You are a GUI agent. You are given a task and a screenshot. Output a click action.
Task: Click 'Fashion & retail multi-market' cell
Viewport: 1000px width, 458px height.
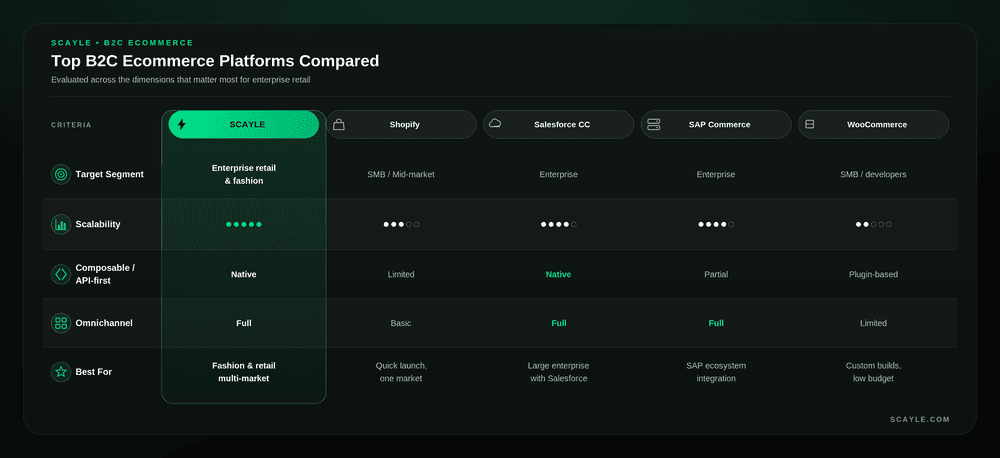point(244,372)
